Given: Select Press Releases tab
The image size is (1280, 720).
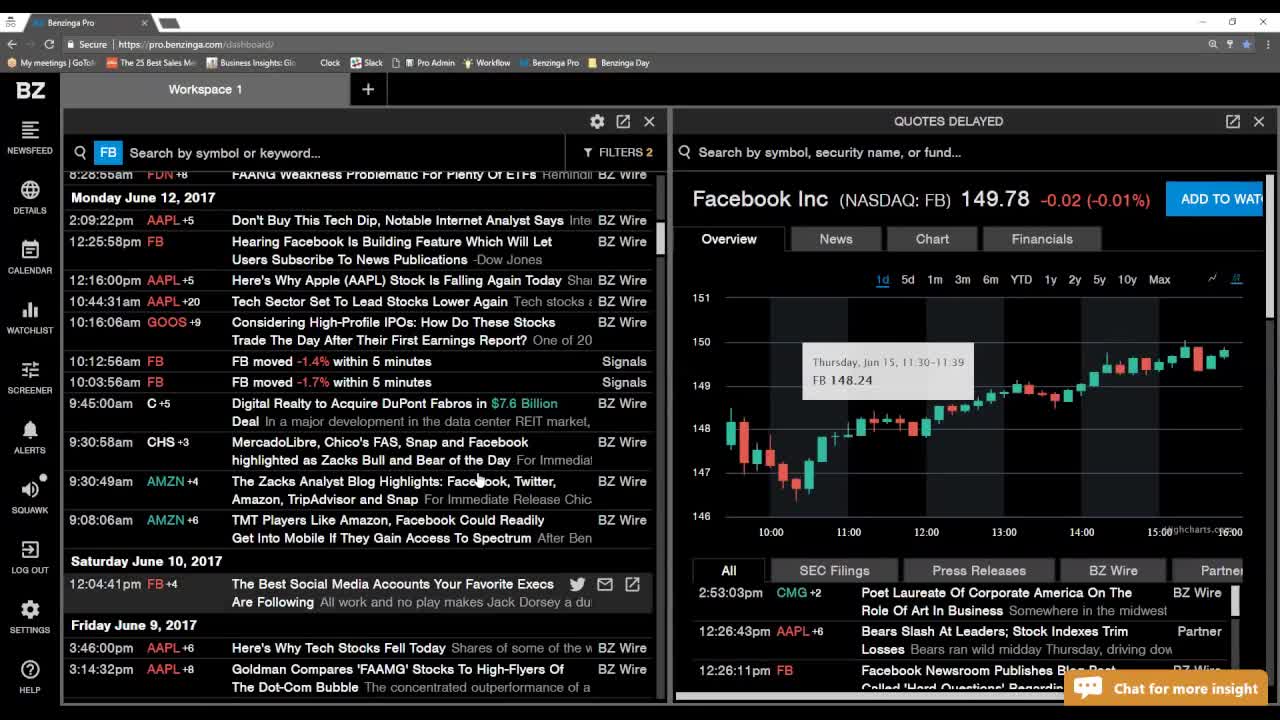Looking at the screenshot, I should 979,570.
